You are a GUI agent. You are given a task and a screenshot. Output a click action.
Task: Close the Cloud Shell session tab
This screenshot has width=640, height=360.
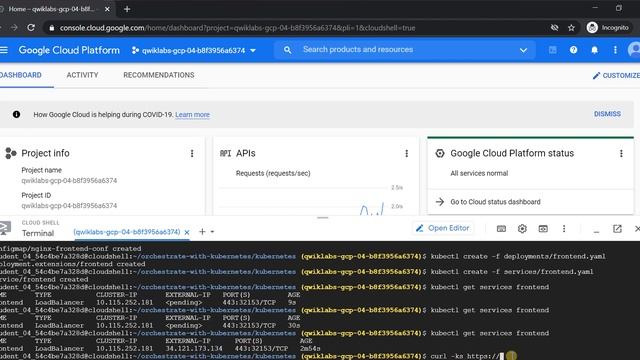click(187, 232)
